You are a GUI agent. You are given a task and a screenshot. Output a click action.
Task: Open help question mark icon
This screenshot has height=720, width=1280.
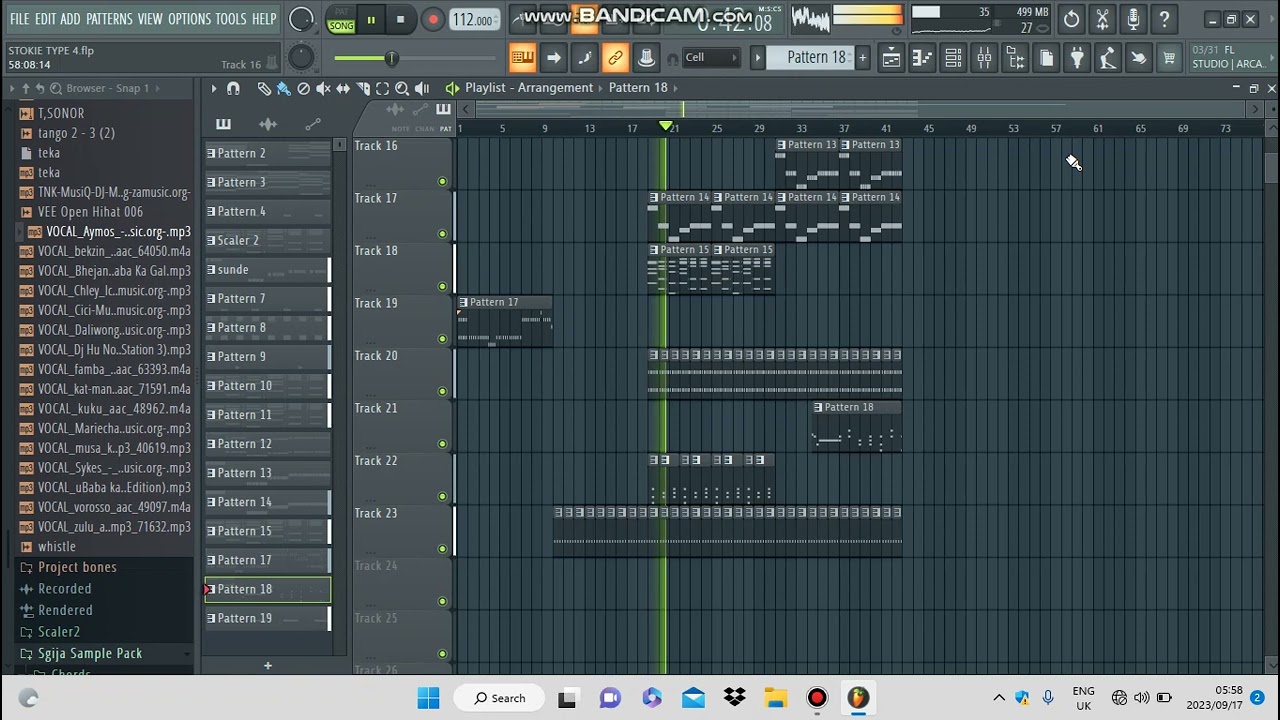click(x=1164, y=19)
